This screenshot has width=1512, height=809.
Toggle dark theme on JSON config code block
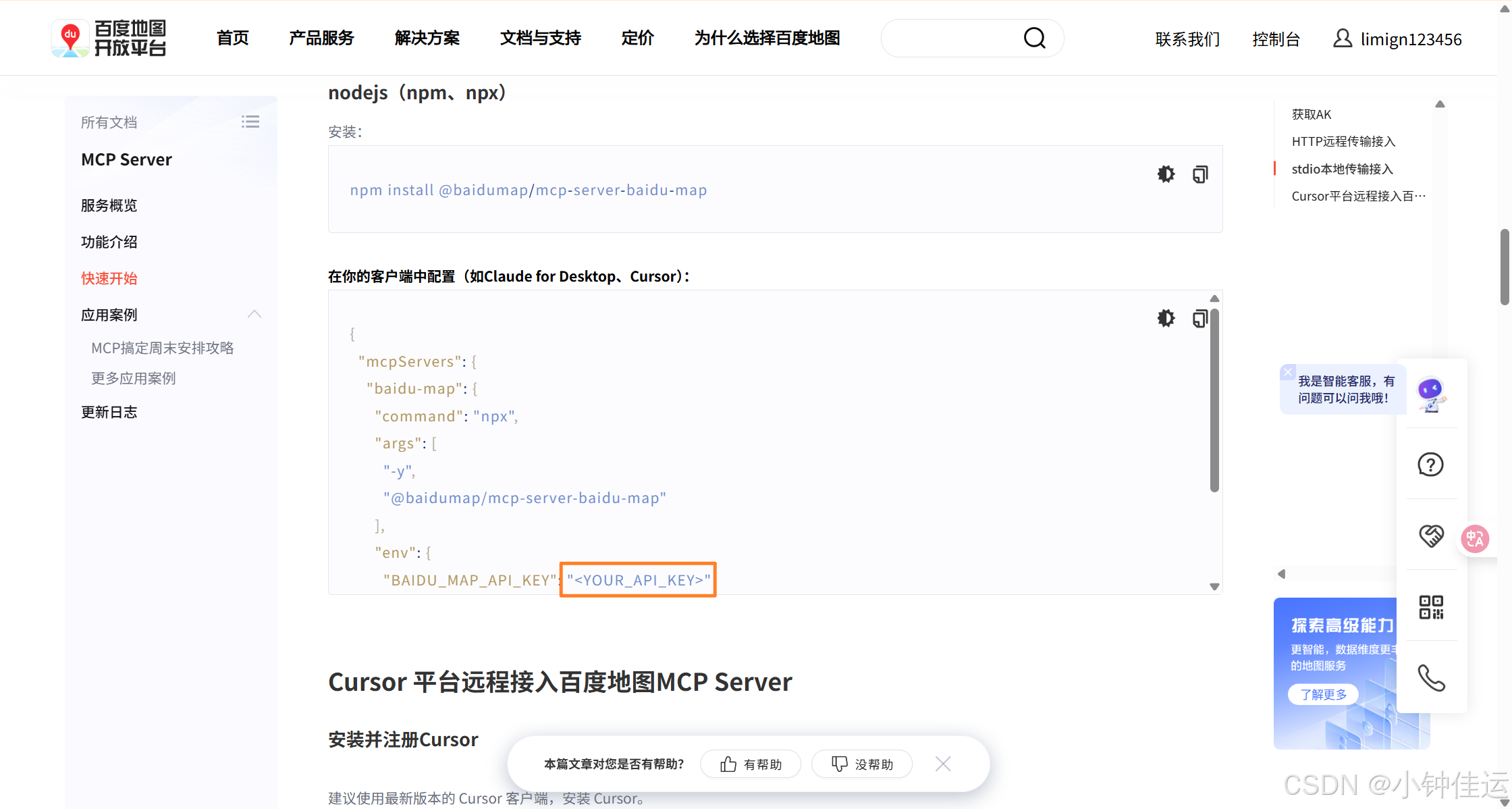1166,318
